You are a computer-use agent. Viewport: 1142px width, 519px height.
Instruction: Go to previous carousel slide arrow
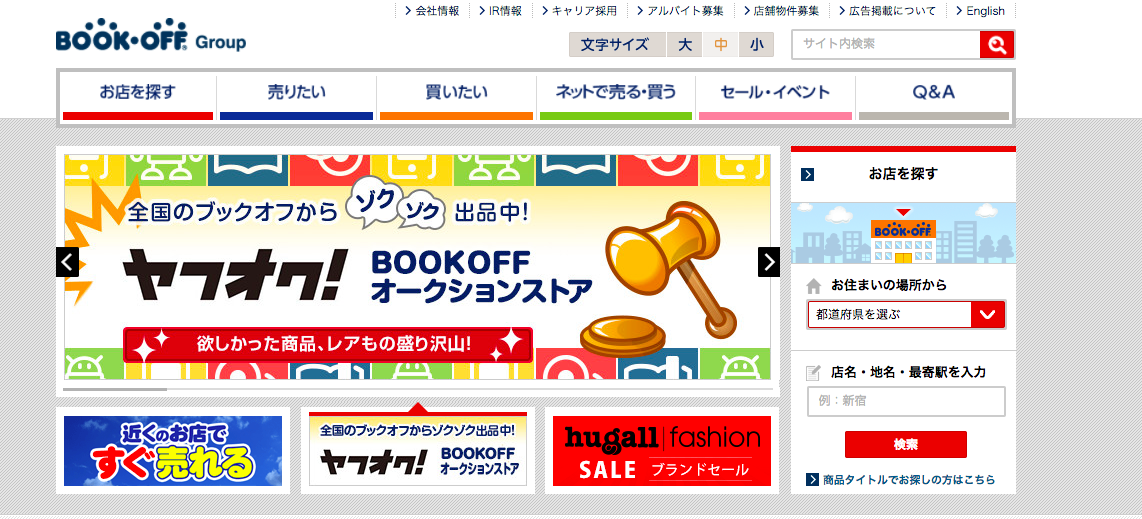(x=67, y=262)
